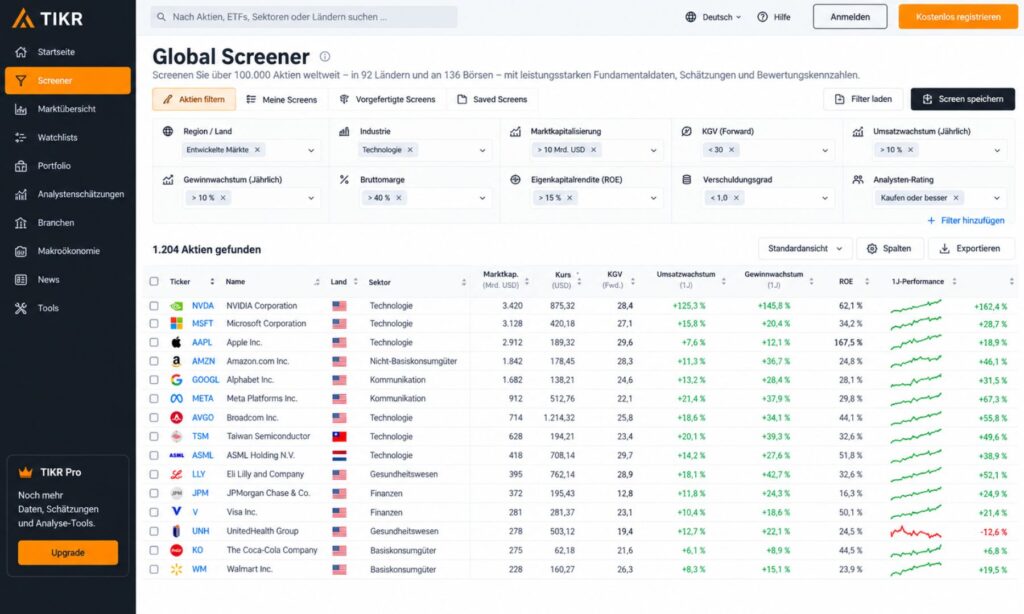Image resolution: width=1024 pixels, height=614 pixels.
Task: Click the Spalten gear button
Action: 889,249
